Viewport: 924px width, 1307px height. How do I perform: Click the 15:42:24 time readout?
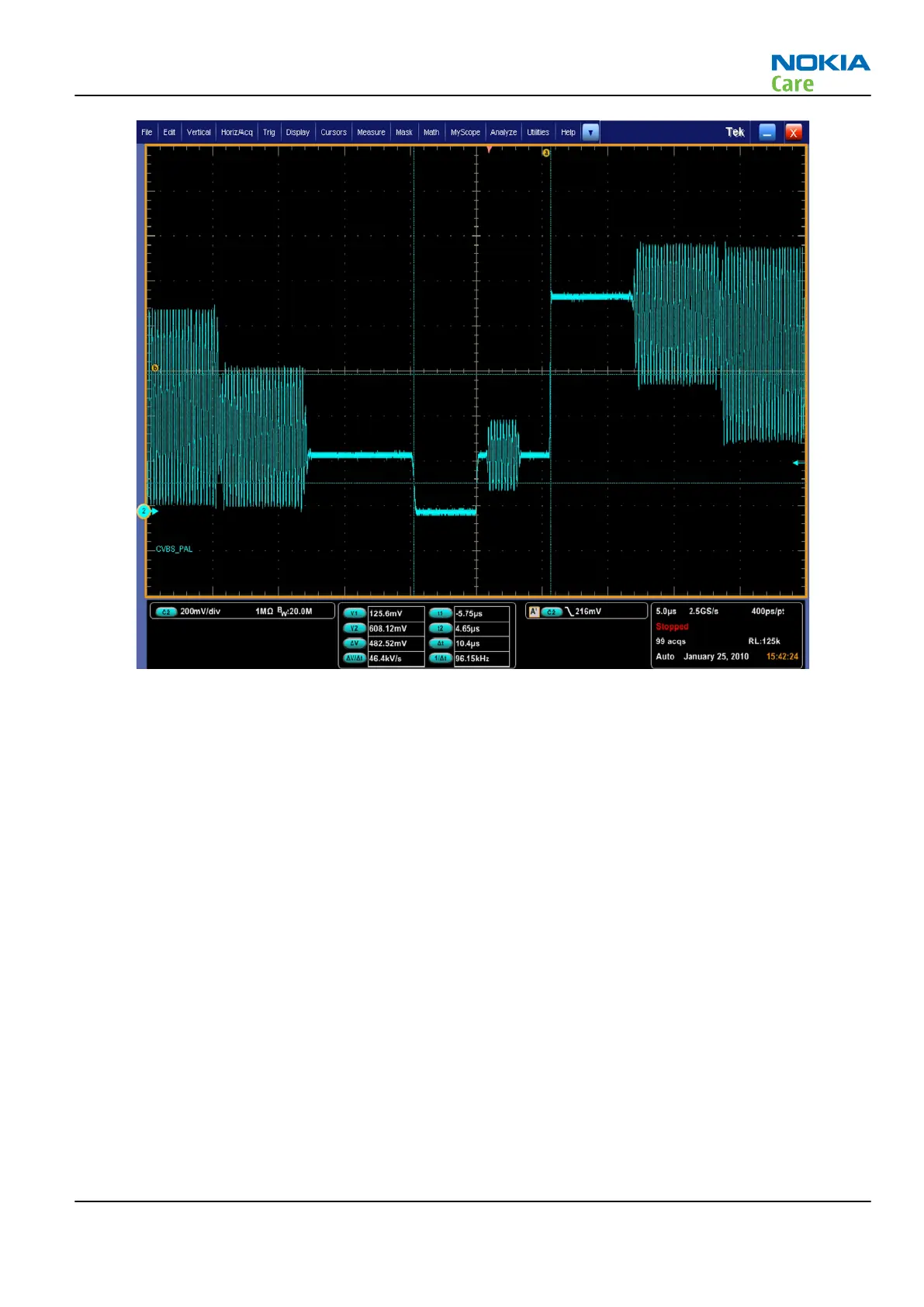coord(782,657)
